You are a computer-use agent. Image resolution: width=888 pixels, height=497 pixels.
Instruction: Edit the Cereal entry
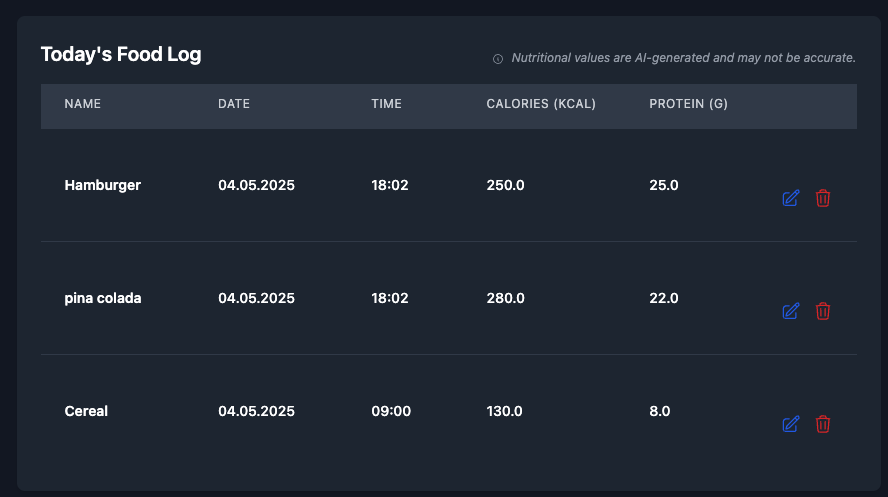790,424
